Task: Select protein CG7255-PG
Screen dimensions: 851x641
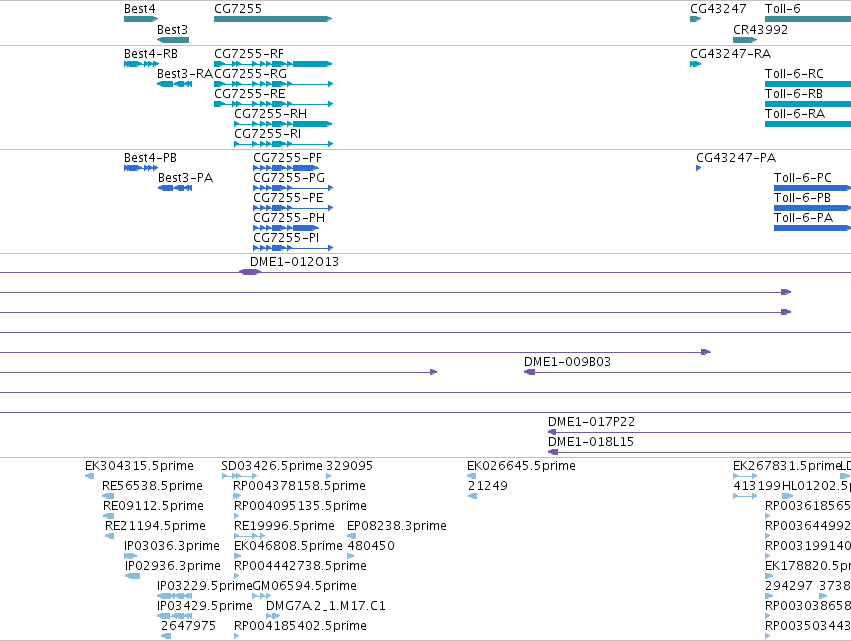Action: (x=293, y=188)
